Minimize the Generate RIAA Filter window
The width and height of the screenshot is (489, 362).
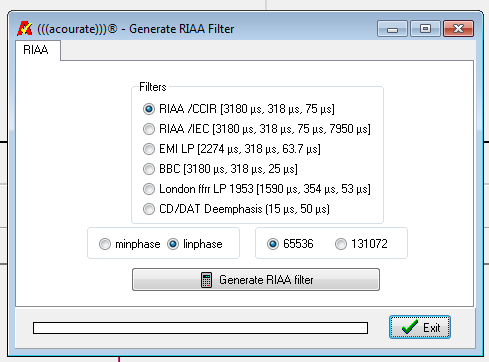(392, 29)
